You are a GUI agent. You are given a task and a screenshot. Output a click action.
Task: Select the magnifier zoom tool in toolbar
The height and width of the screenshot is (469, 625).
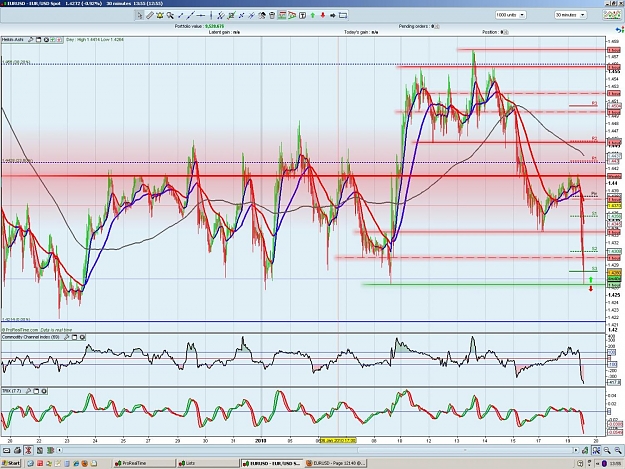[170, 16]
